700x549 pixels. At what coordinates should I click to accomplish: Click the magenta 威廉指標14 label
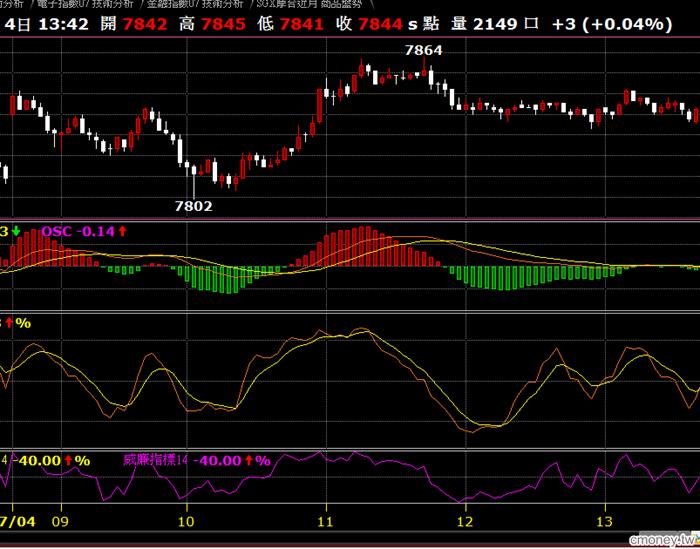[155, 460]
